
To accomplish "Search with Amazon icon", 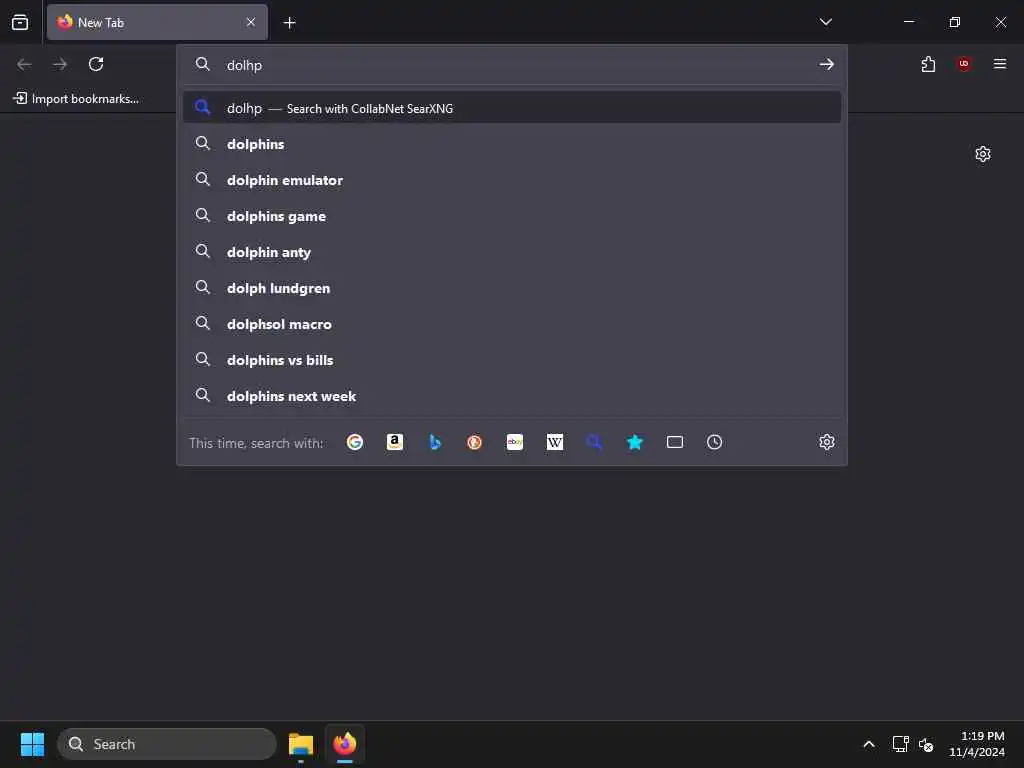I will point(394,442).
